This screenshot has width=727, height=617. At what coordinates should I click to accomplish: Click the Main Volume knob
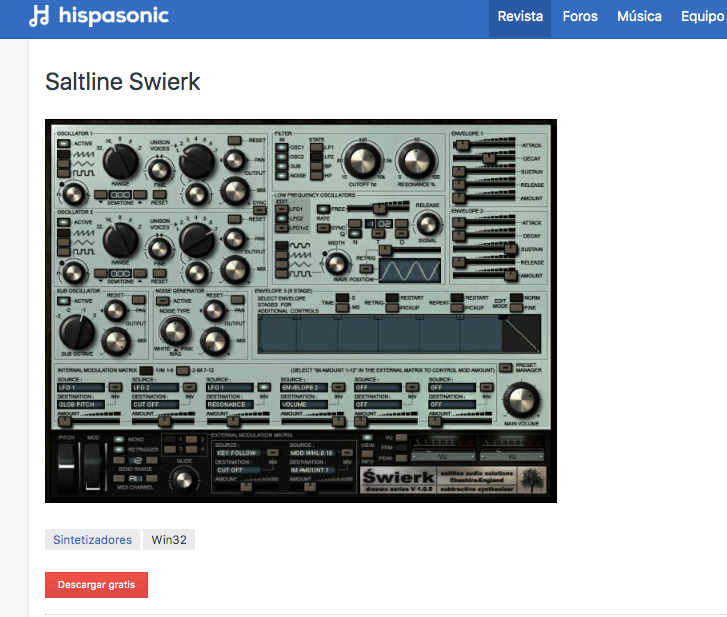[522, 400]
